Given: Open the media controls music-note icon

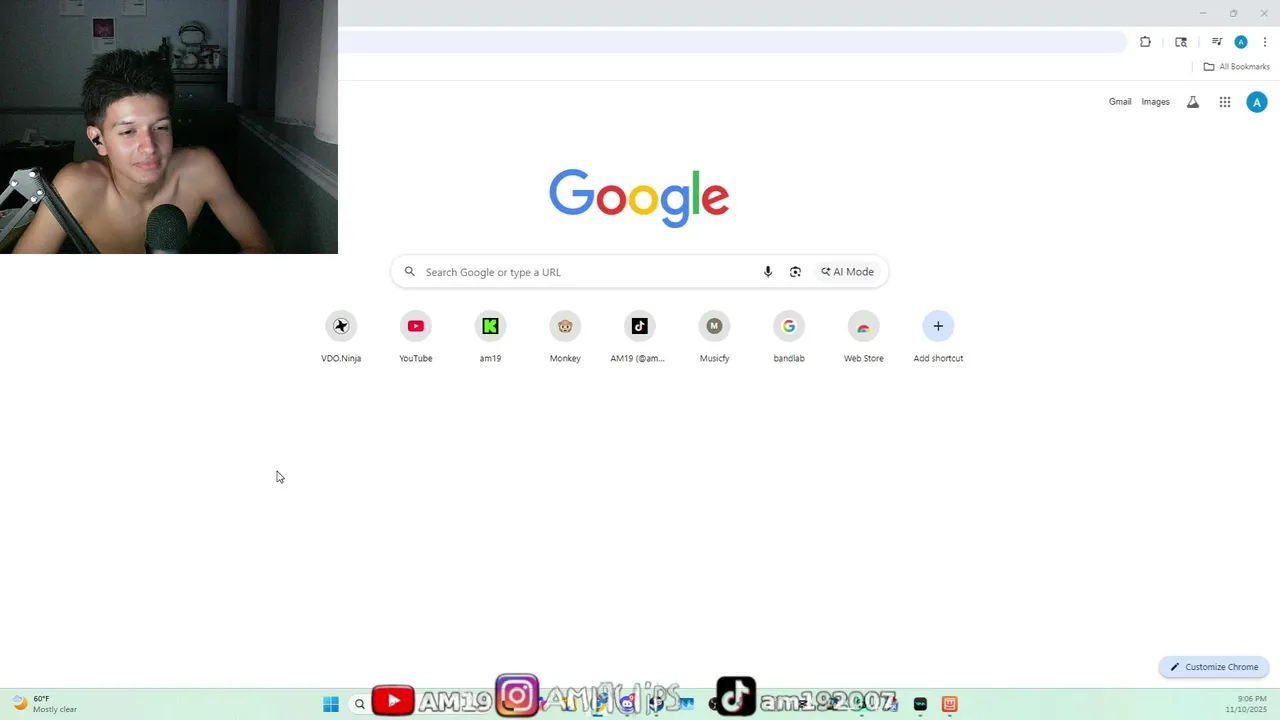Looking at the screenshot, I should coord(1217,42).
